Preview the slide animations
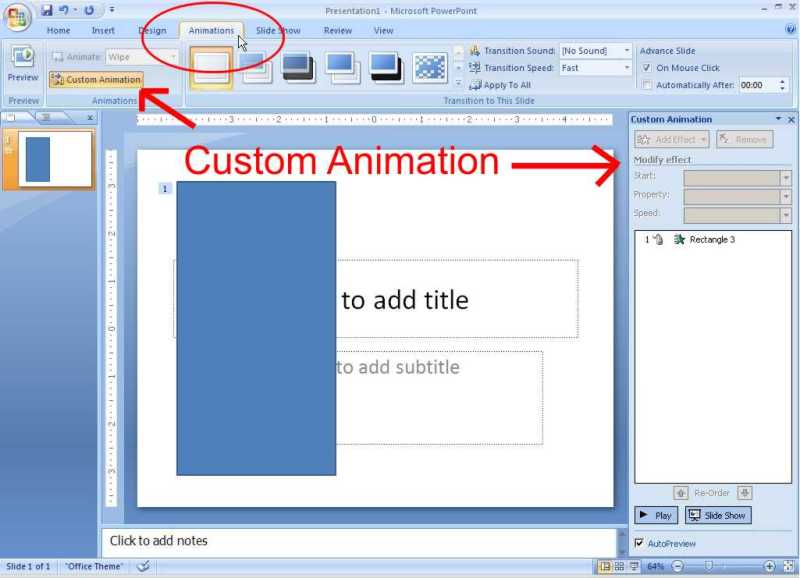 pos(23,64)
